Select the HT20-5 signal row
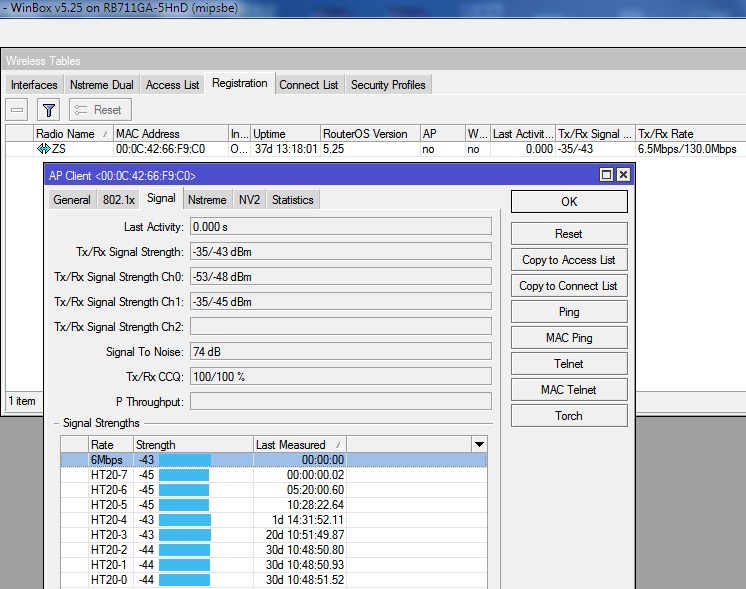746x589 pixels. pos(274,505)
